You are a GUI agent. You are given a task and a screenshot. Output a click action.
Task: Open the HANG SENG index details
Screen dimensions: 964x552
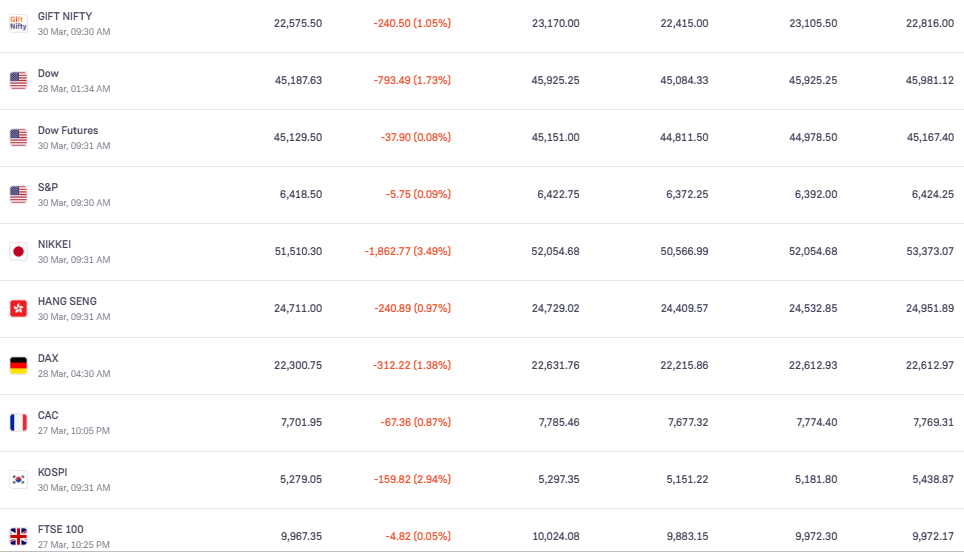67,301
